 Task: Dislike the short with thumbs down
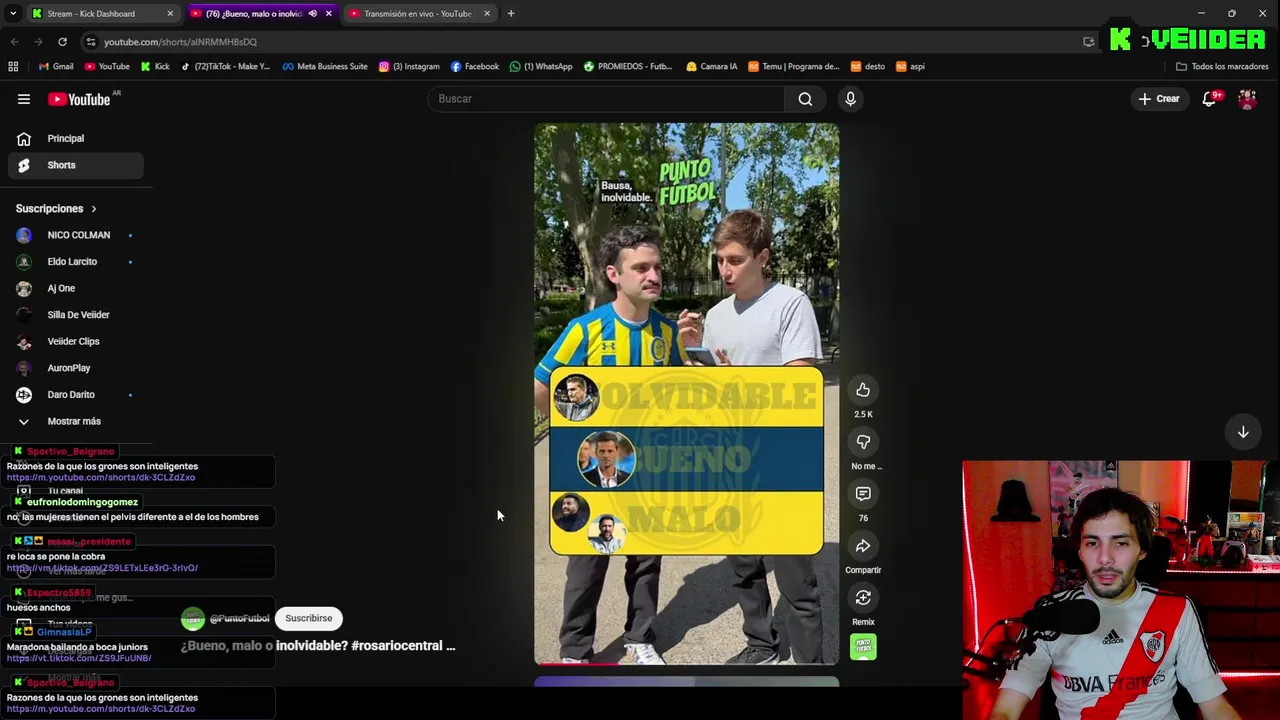[x=863, y=442]
